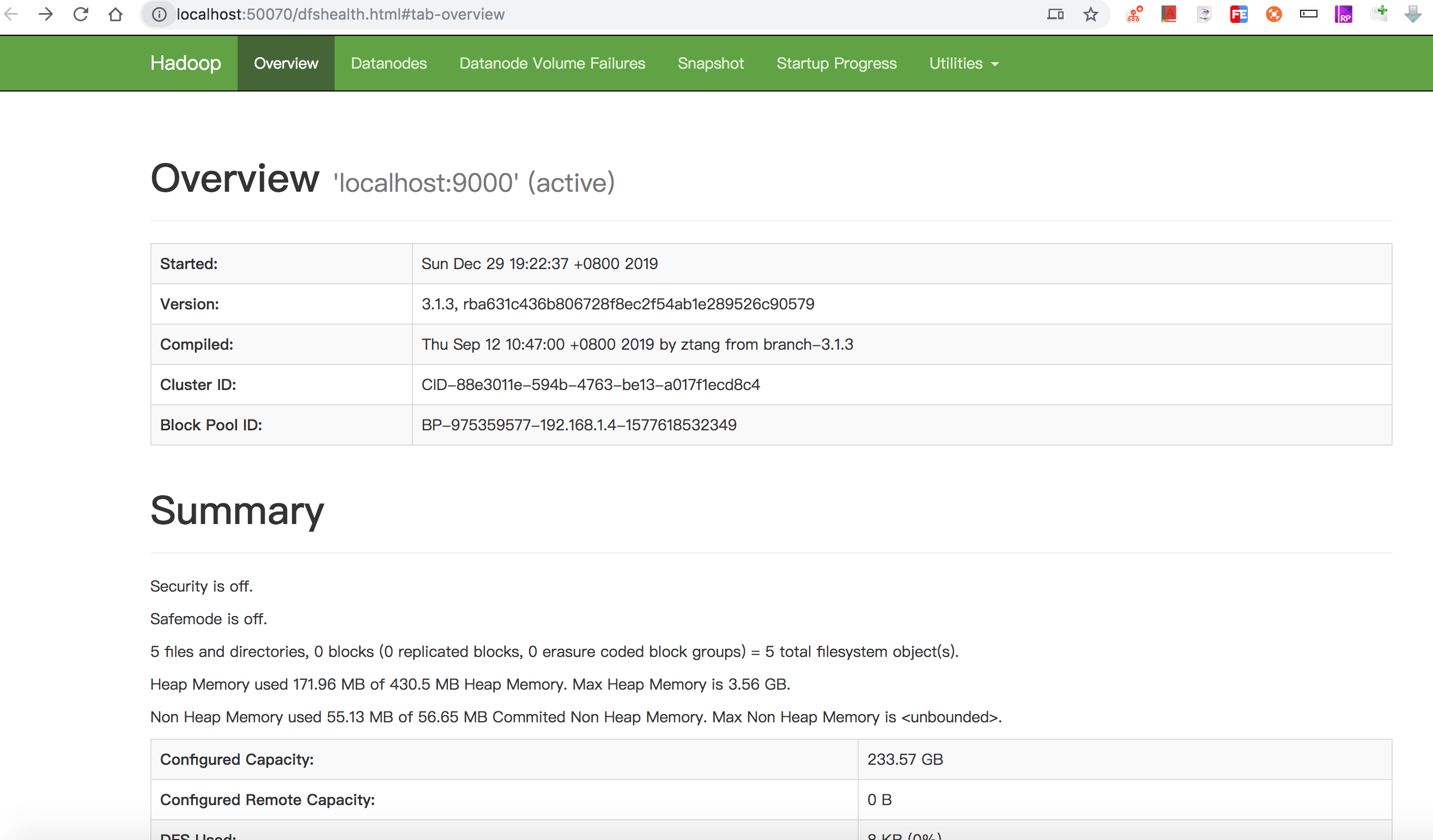Click the Hadoop brand link
The width and height of the screenshot is (1433, 840).
coord(185,63)
